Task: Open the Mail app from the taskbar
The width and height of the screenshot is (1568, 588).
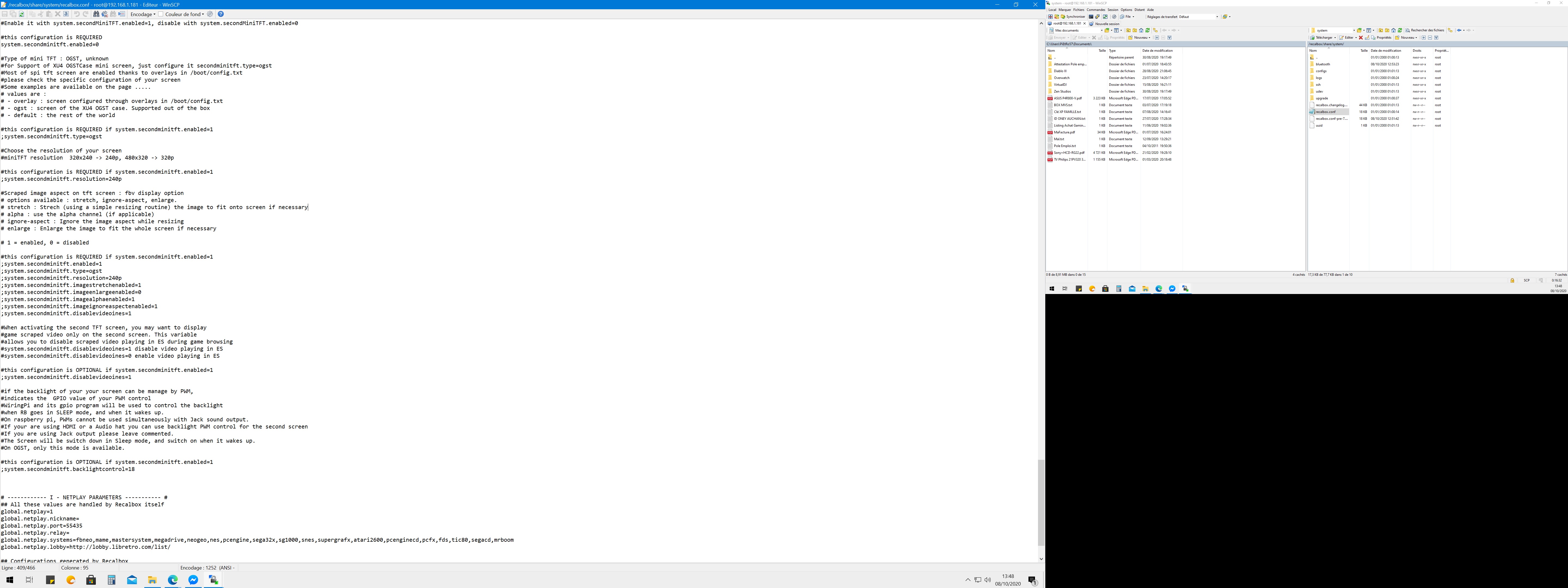Action: click(131, 580)
